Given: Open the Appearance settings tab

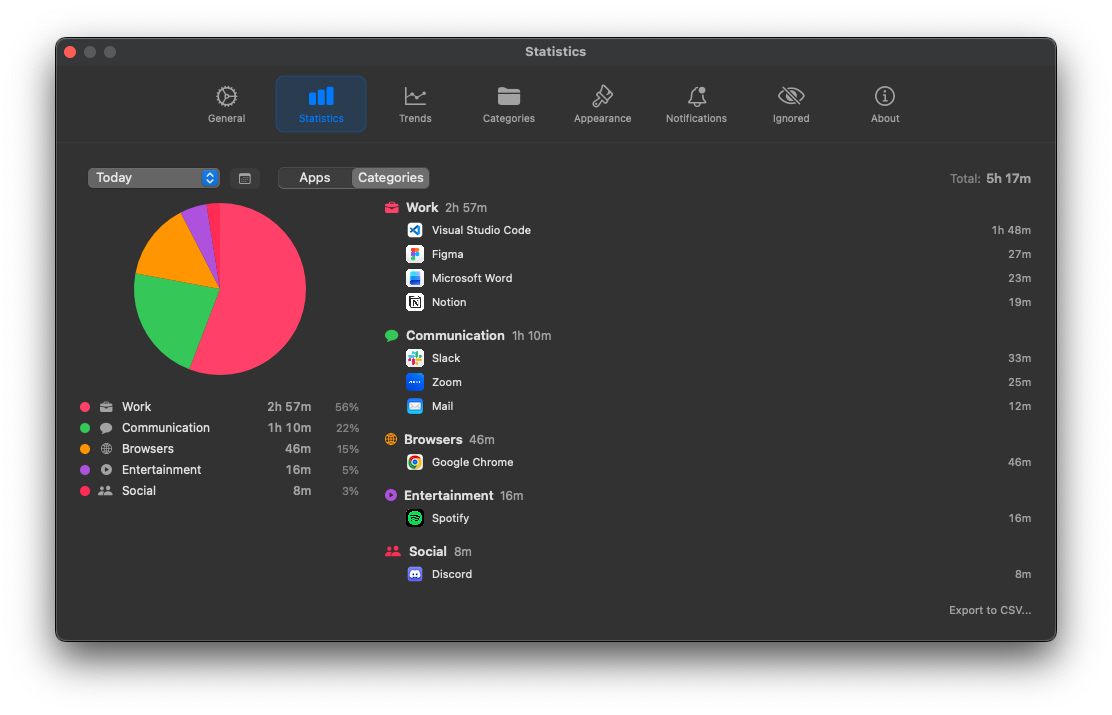Looking at the screenshot, I should click(602, 104).
